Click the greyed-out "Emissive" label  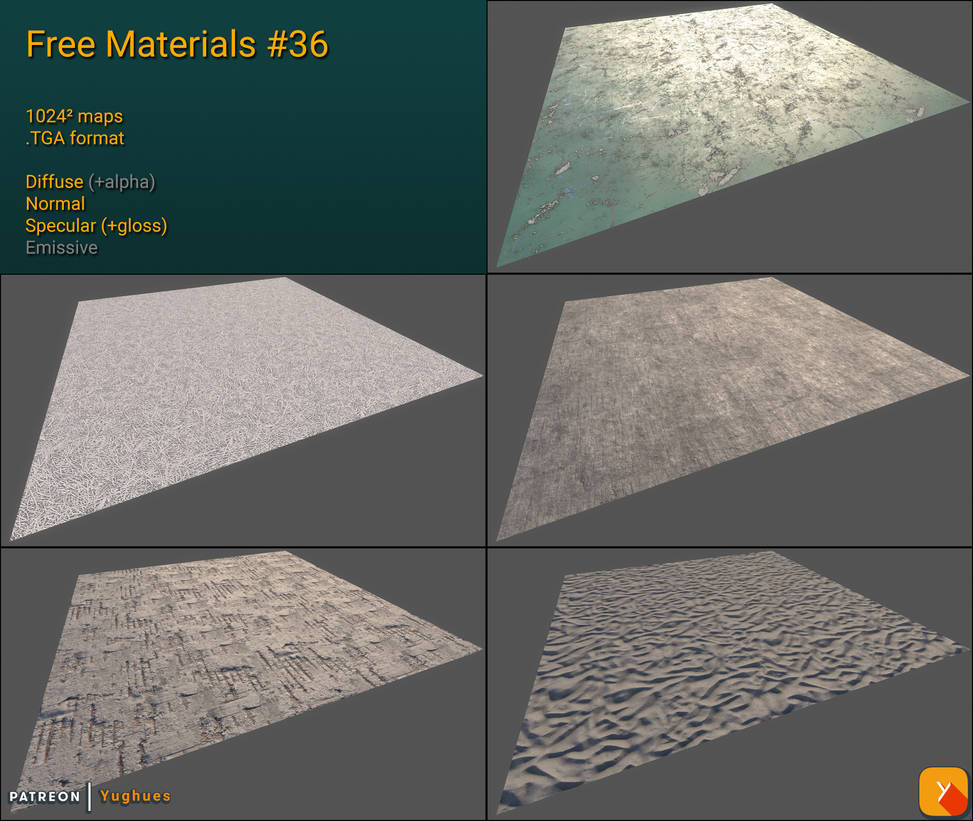click(61, 248)
